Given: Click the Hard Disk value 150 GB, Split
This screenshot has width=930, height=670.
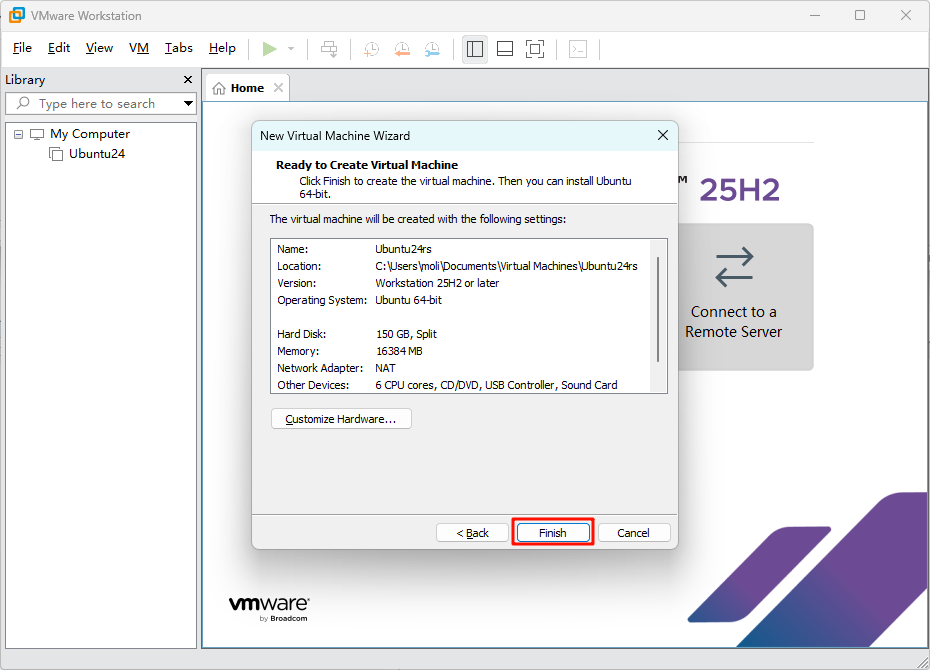Looking at the screenshot, I should [x=406, y=334].
